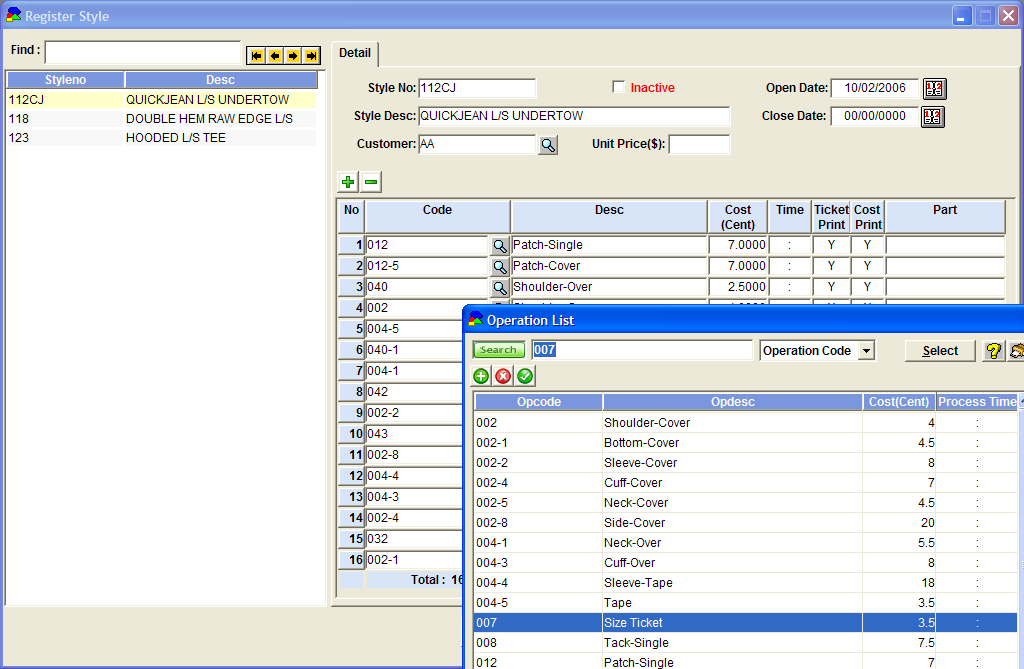The image size is (1024, 669).
Task: Click row number 10 header
Action: click(351, 434)
